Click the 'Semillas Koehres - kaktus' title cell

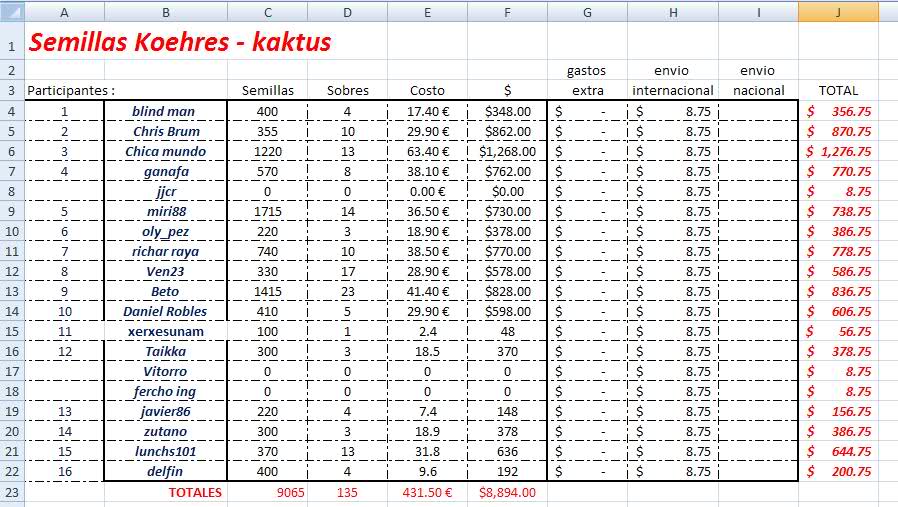(180, 43)
